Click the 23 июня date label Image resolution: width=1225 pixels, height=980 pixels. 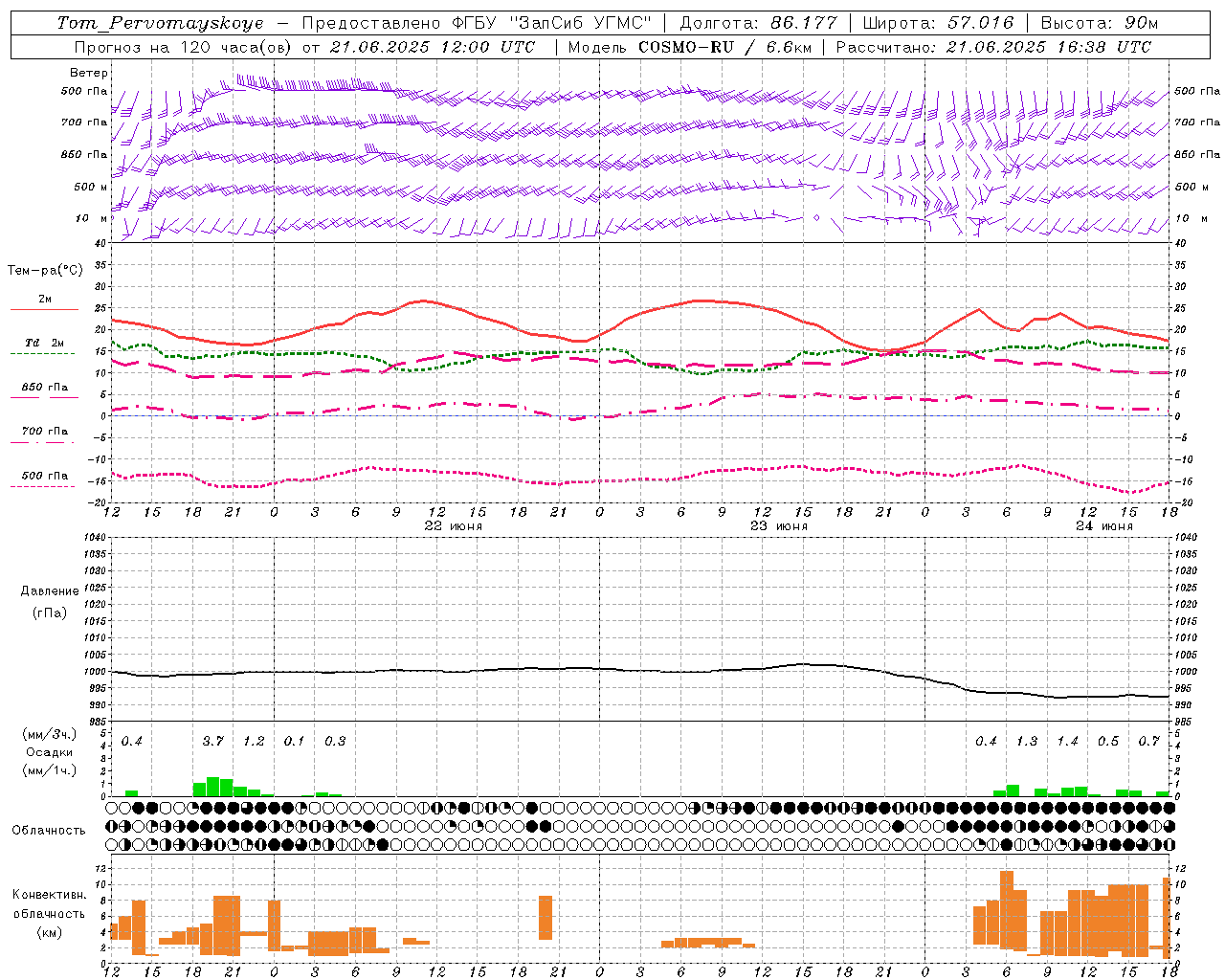pos(778,526)
